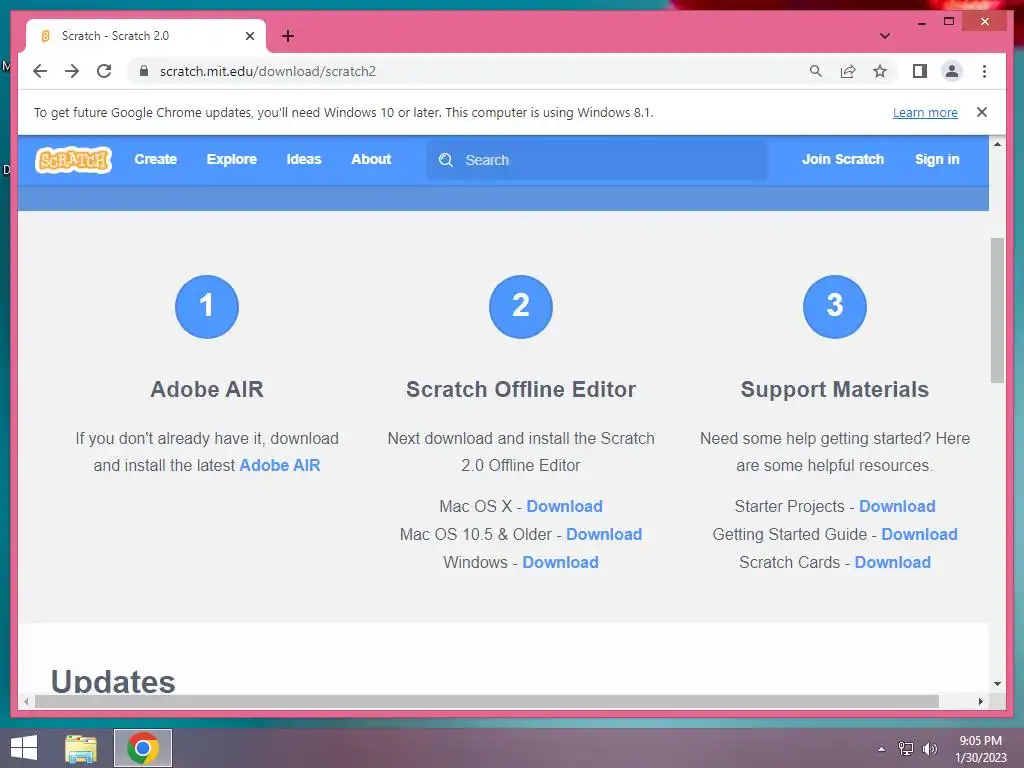Click the Support Materials heading
This screenshot has height=768, width=1024.
coord(835,390)
